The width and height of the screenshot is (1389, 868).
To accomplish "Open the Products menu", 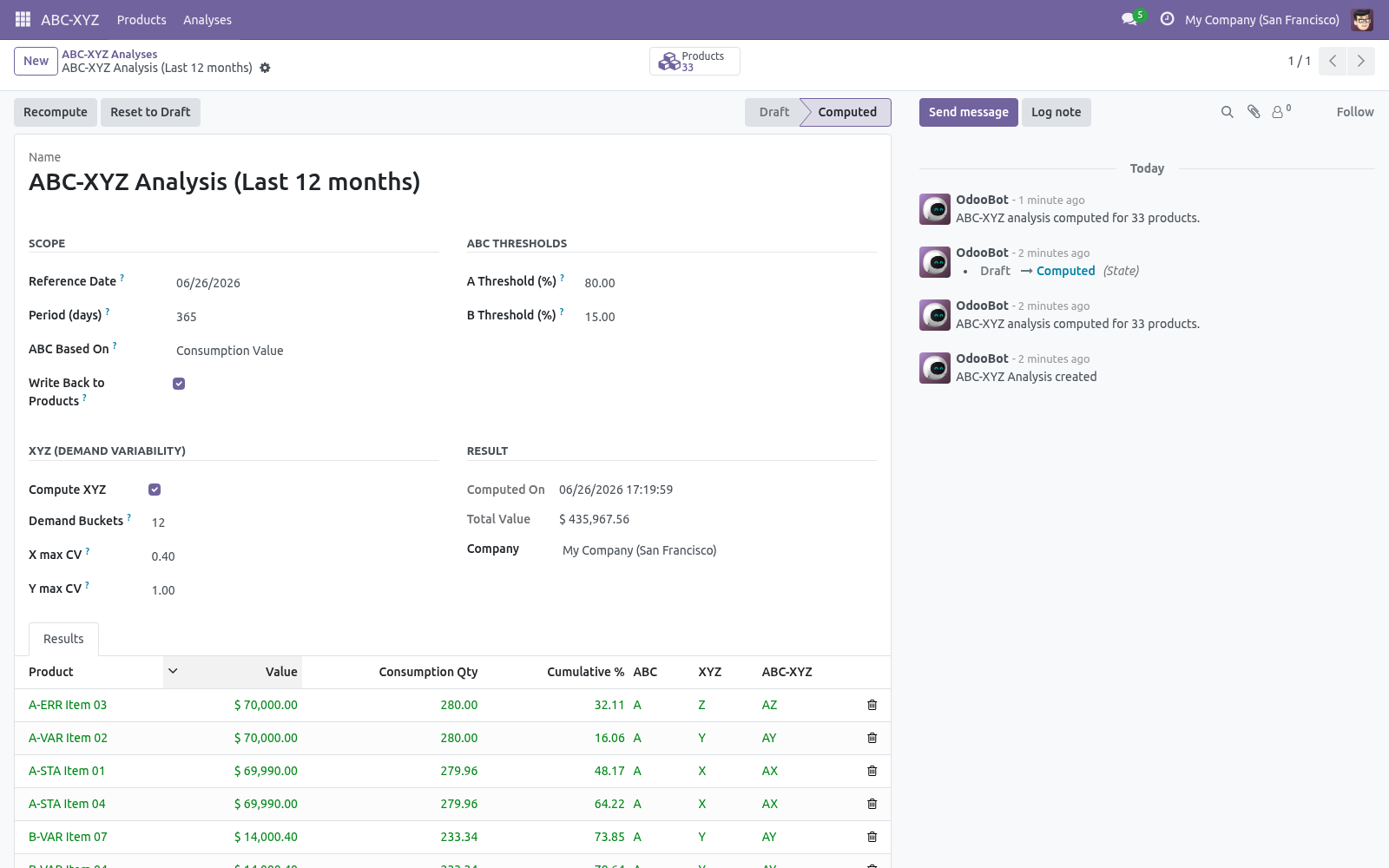I will [142, 19].
